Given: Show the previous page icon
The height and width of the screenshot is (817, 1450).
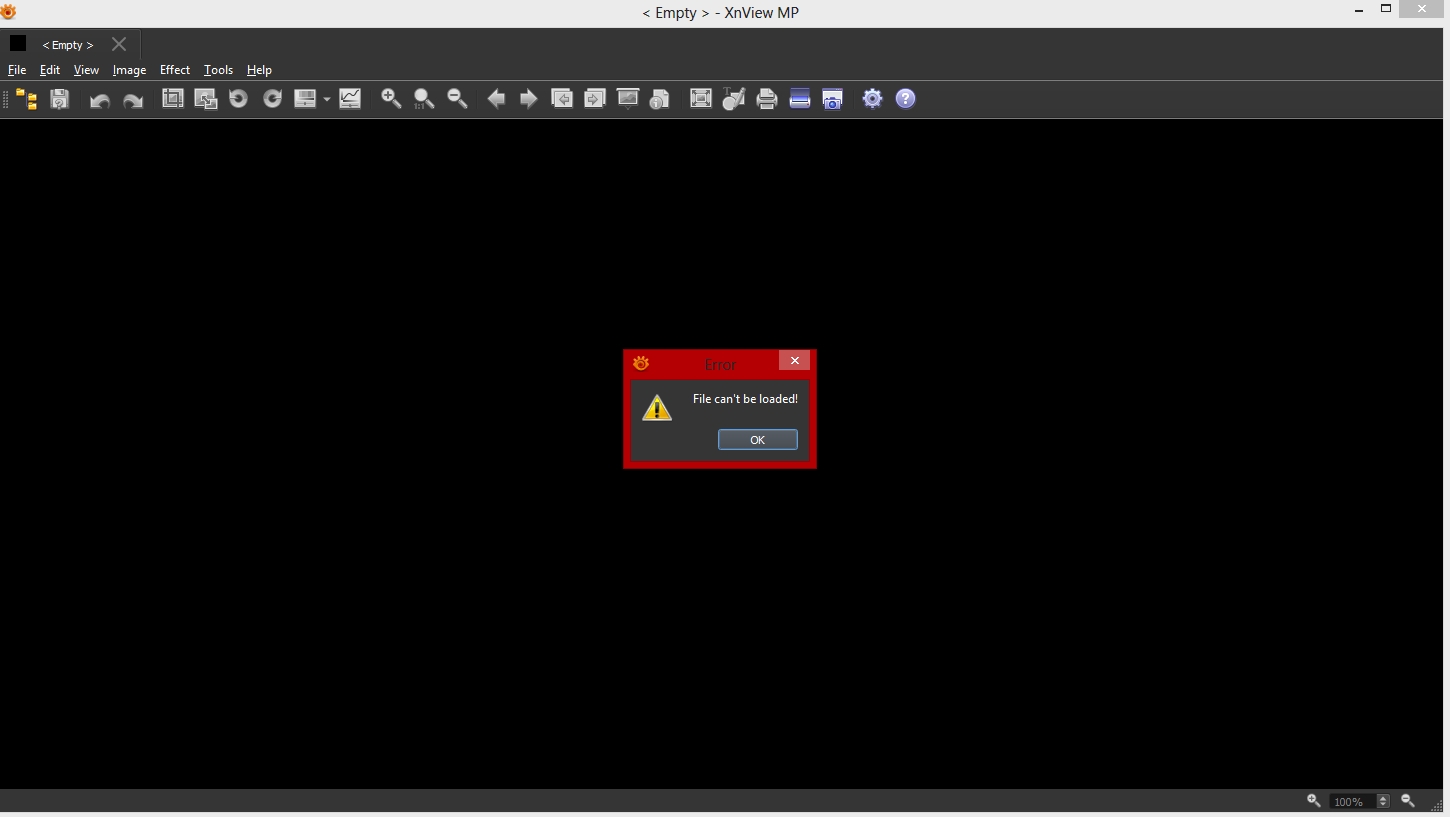Looking at the screenshot, I should [x=562, y=98].
